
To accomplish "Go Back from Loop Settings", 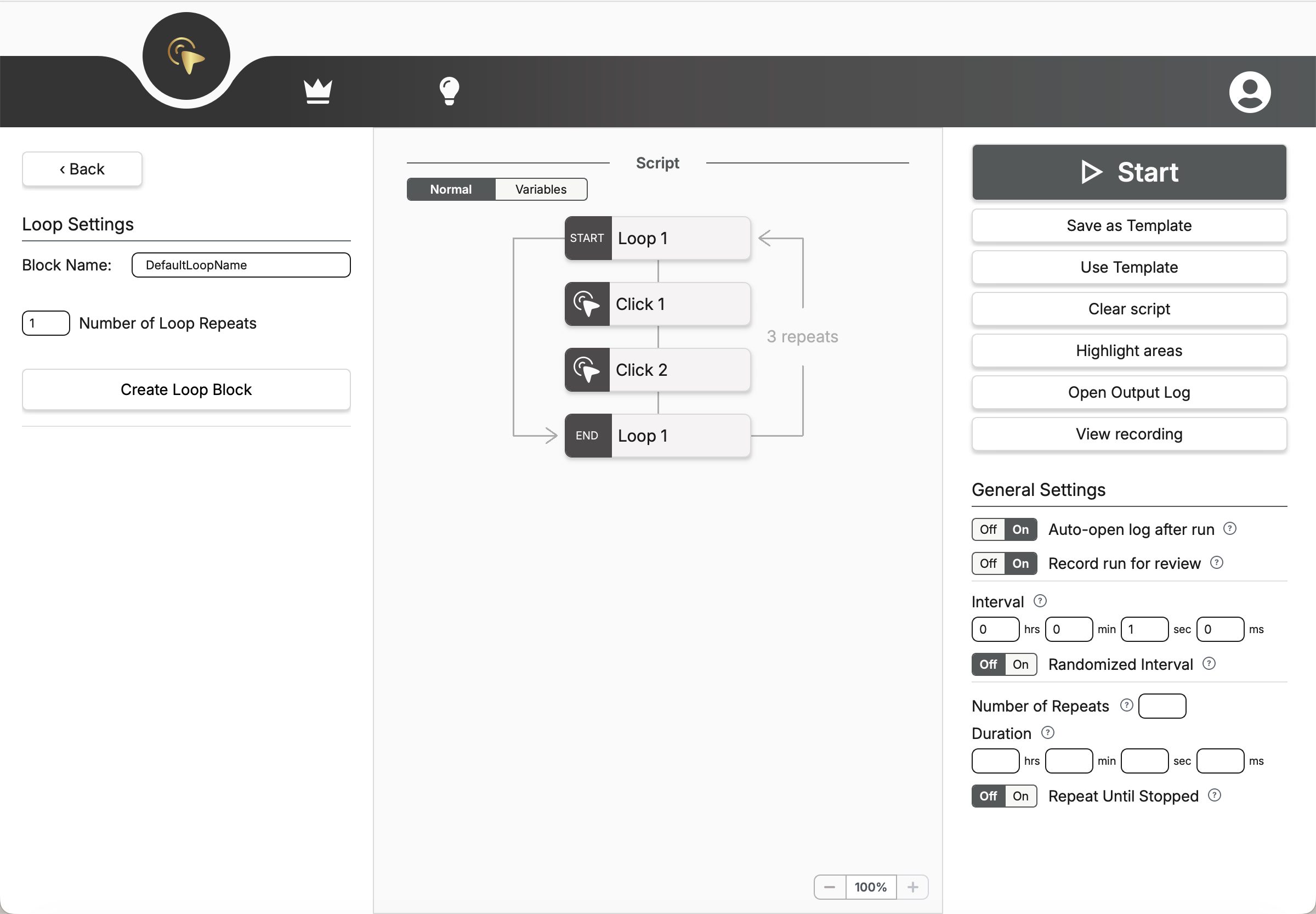I will 82,169.
